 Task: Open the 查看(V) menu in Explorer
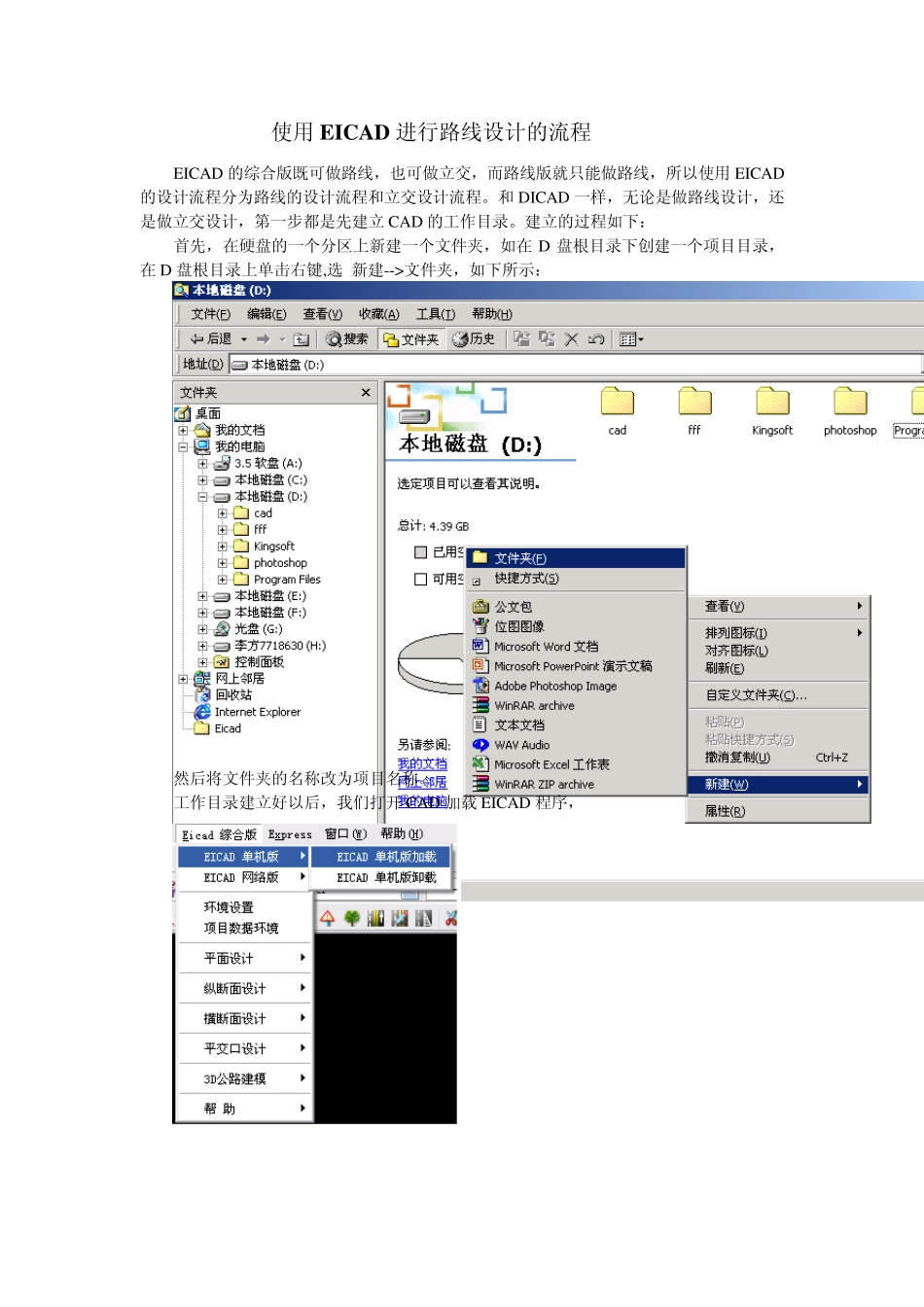[x=322, y=314]
